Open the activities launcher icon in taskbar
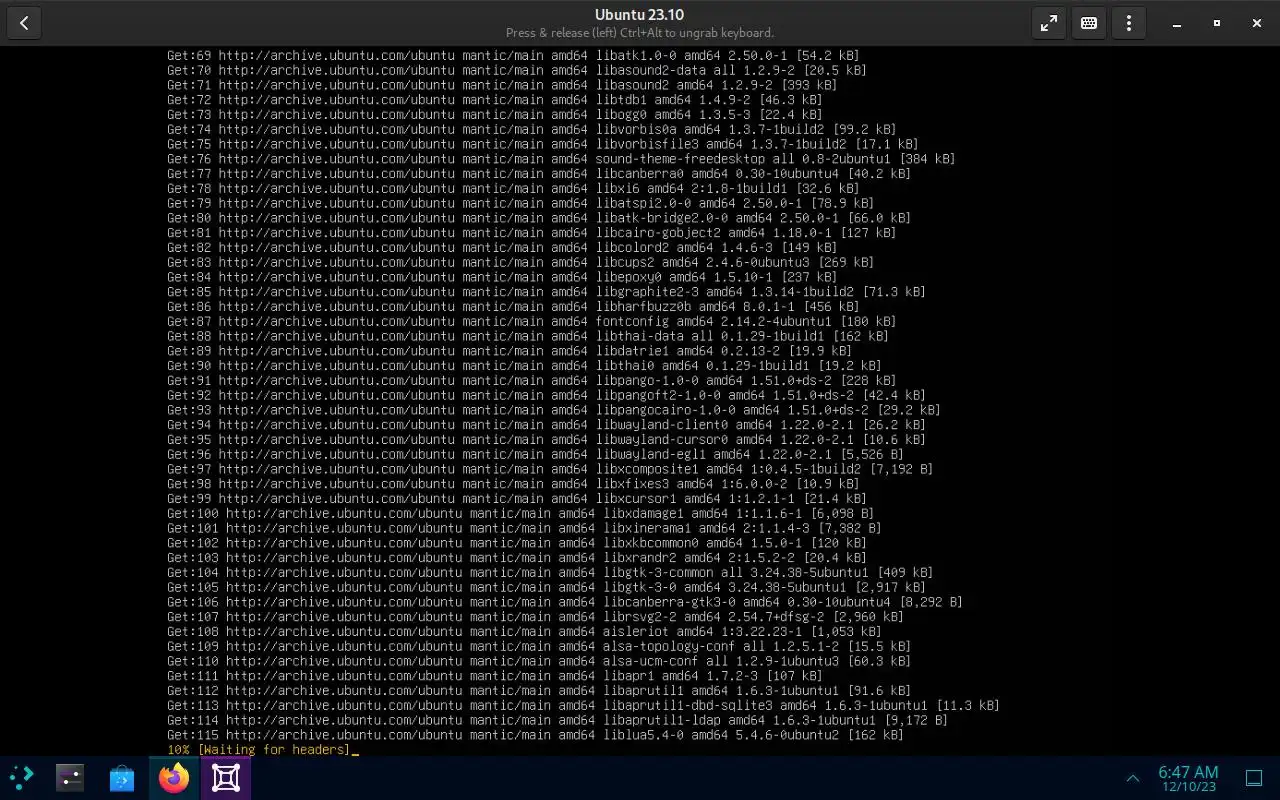This screenshot has height=800, width=1280. [x=21, y=777]
